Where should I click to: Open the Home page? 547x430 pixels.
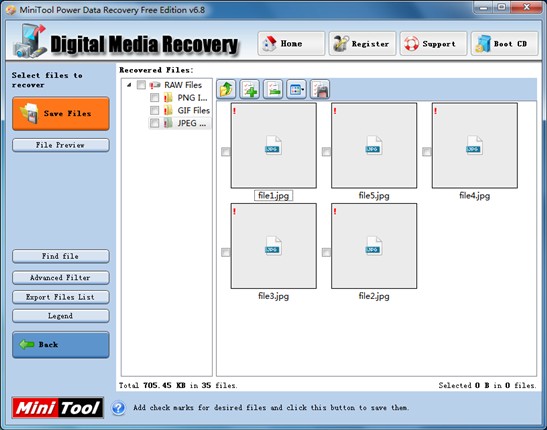[291, 44]
